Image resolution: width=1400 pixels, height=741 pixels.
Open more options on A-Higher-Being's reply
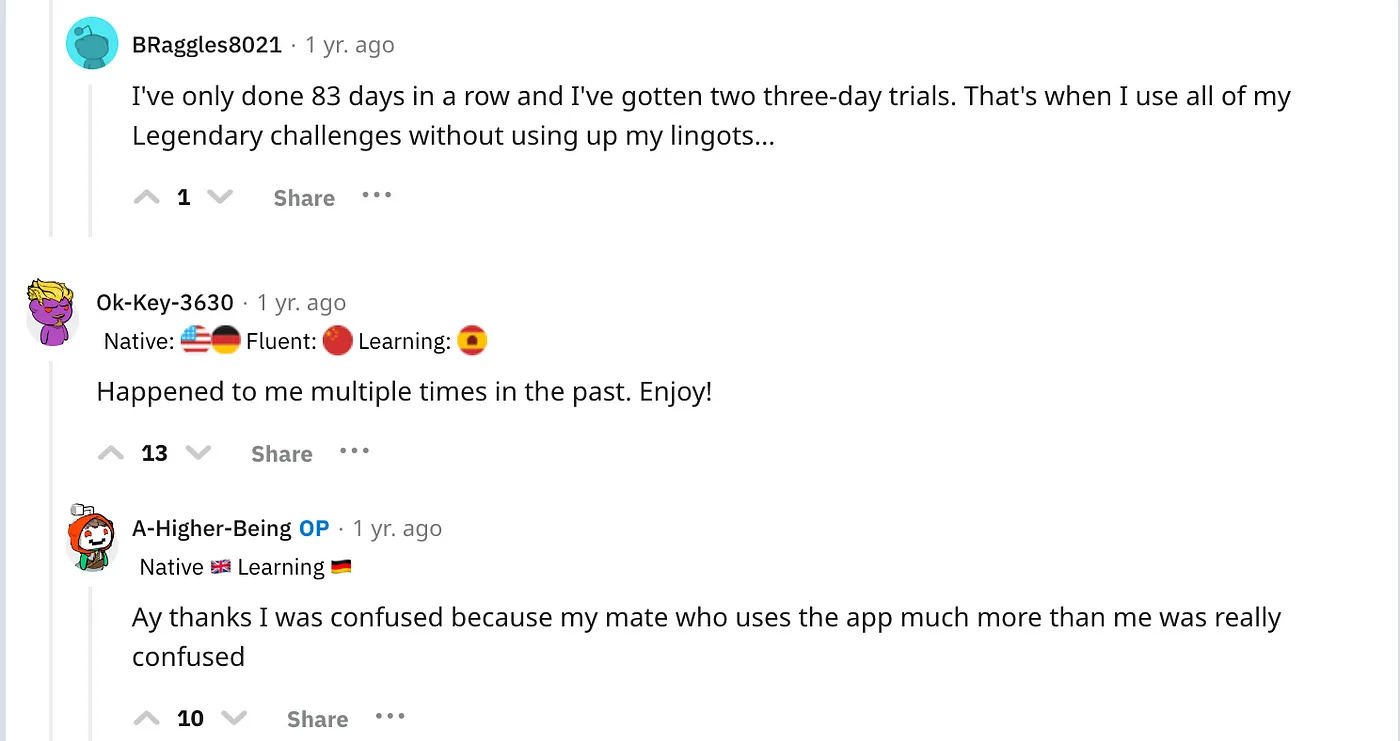click(x=390, y=716)
